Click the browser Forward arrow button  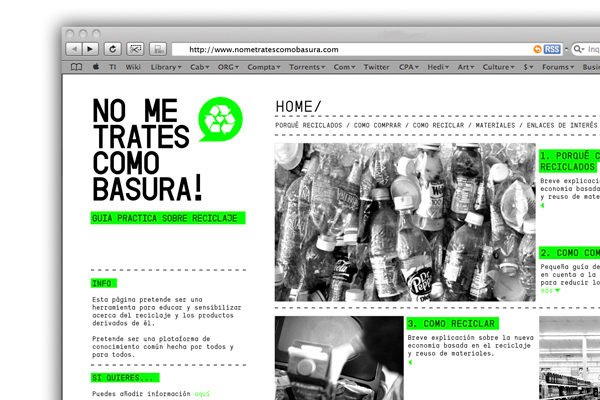[x=90, y=49]
